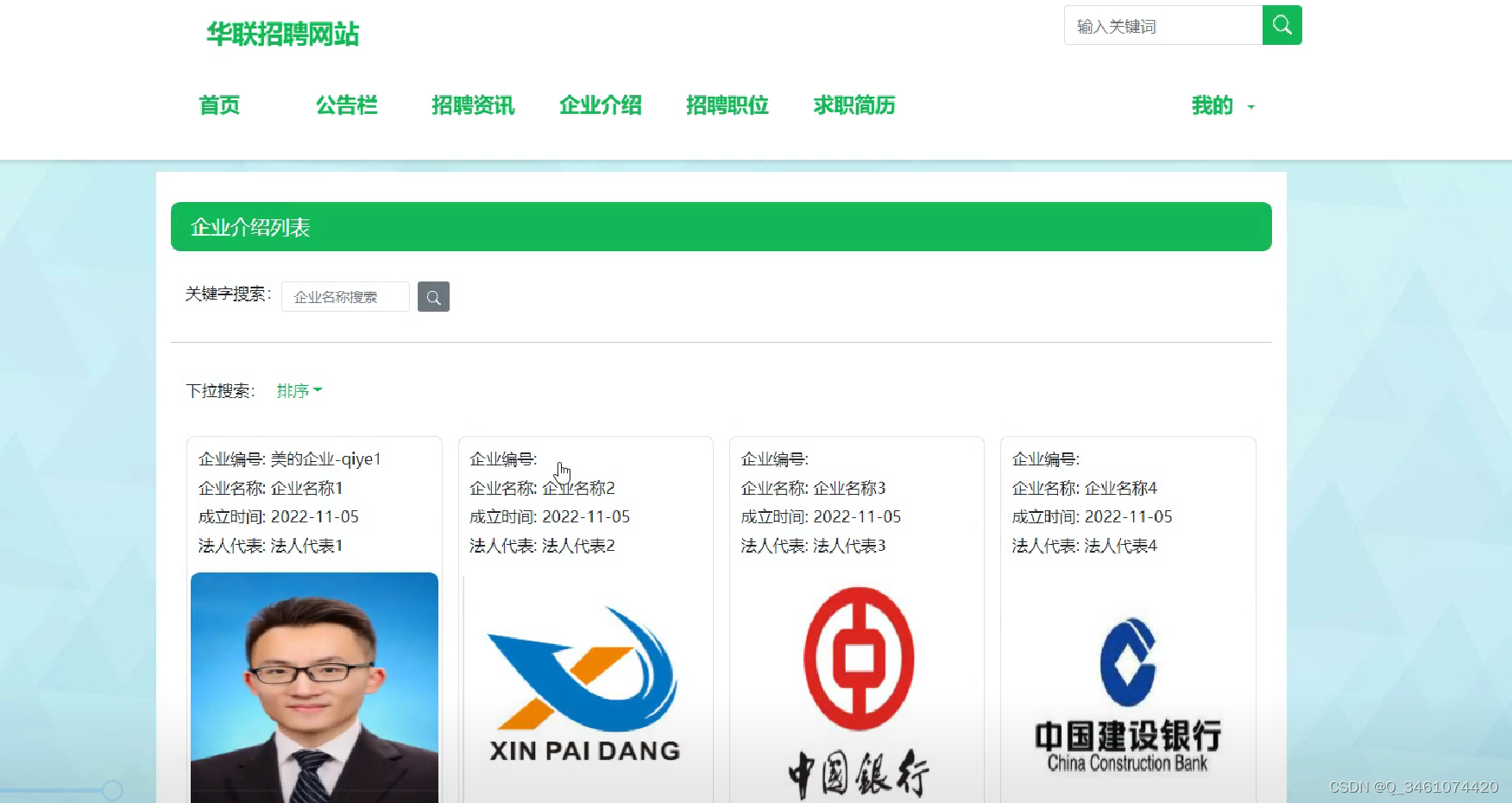Click the text 法人代表: 法人代表4
Viewport: 1512px width, 803px height.
(x=1085, y=546)
